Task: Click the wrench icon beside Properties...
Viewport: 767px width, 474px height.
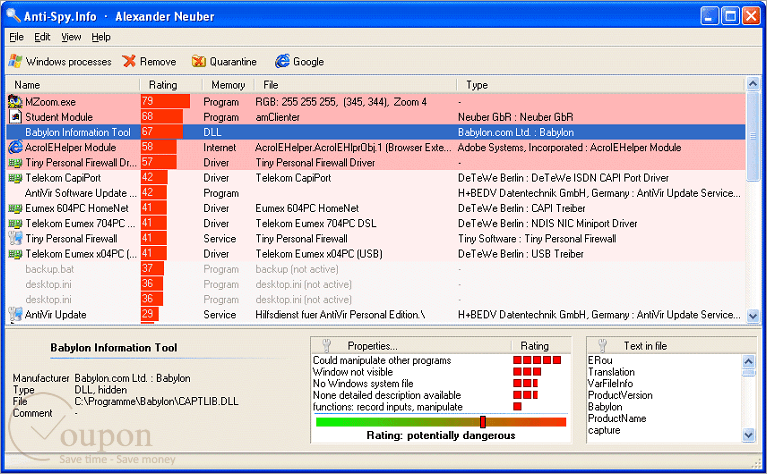Action: [327, 346]
